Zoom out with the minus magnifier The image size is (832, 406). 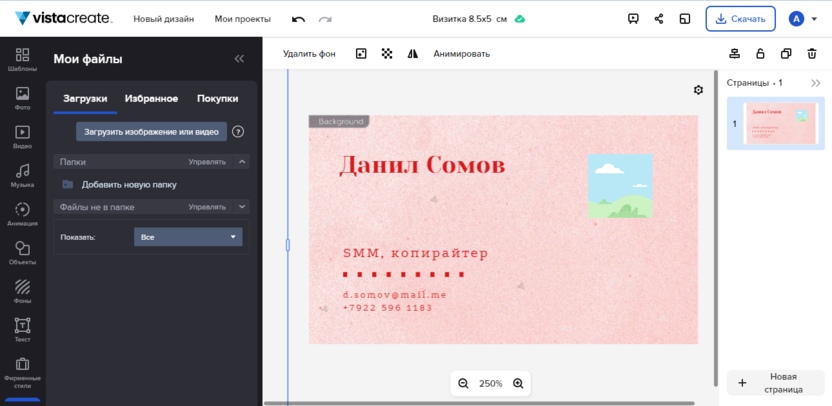pos(463,384)
